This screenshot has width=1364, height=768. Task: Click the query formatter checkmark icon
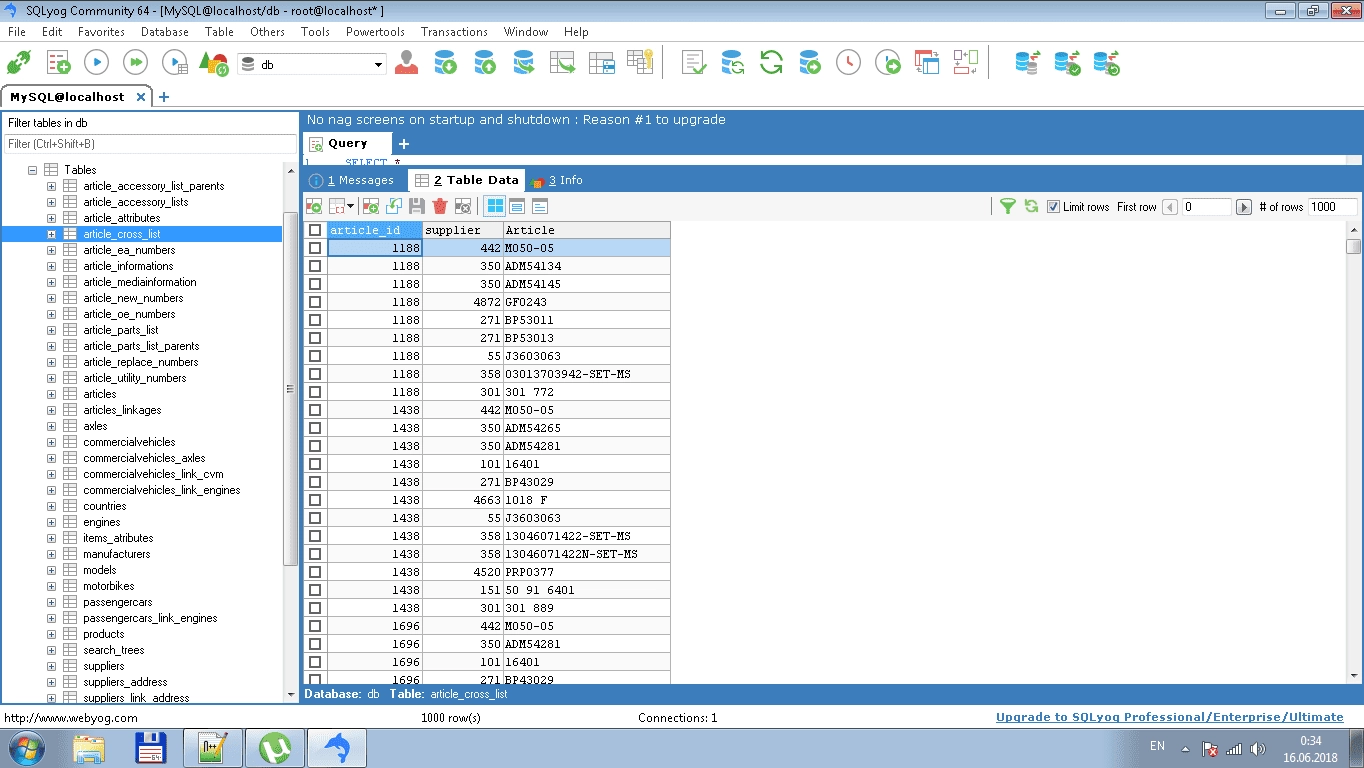[x=694, y=63]
